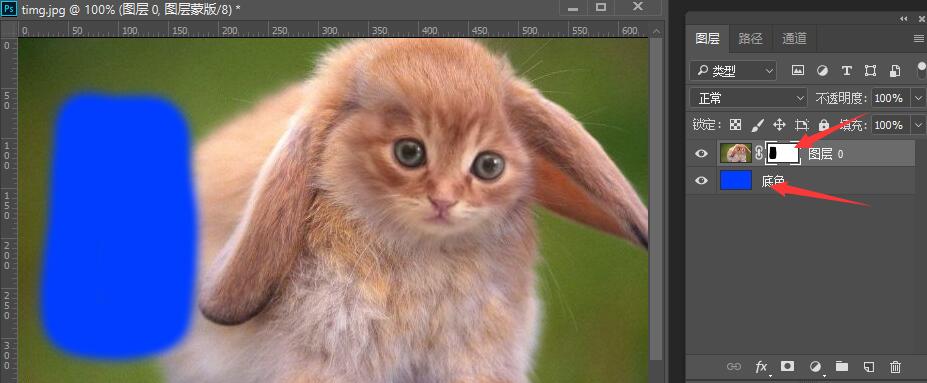This screenshot has height=383, width=927.
Task: Filter layers by adjustment layer type
Action: [x=822, y=71]
